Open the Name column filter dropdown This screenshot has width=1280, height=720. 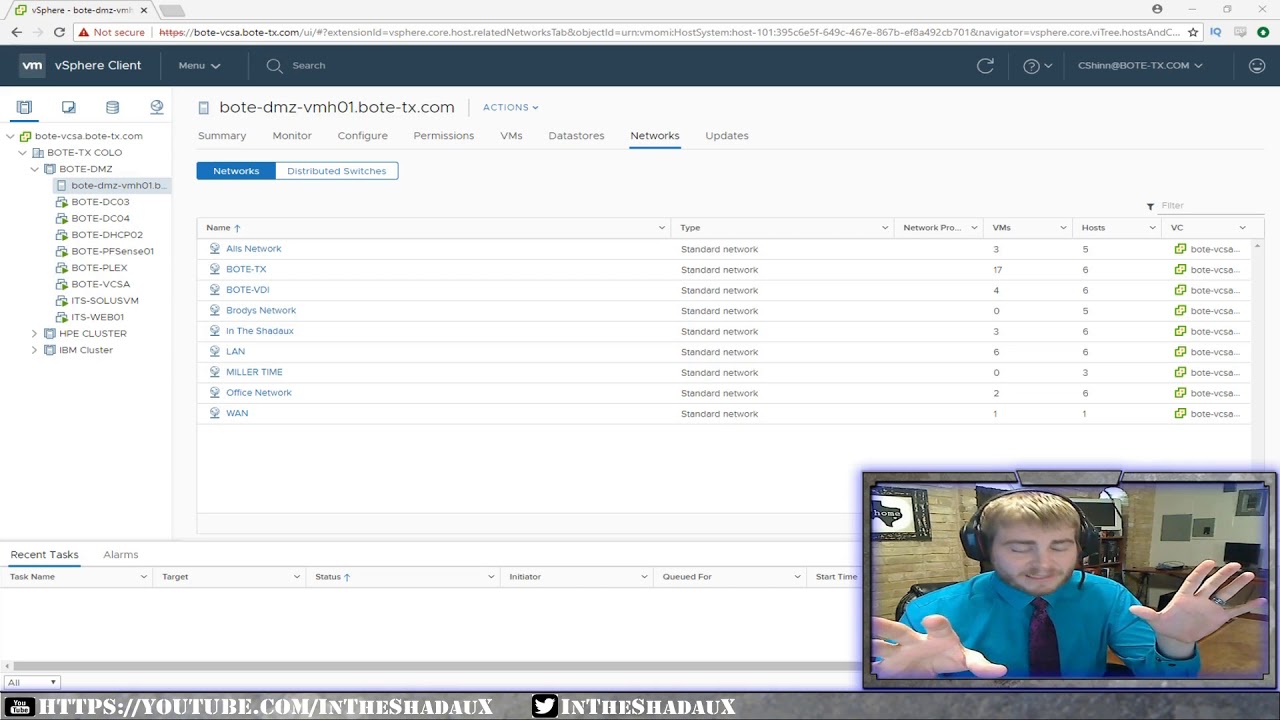pyautogui.click(x=661, y=228)
